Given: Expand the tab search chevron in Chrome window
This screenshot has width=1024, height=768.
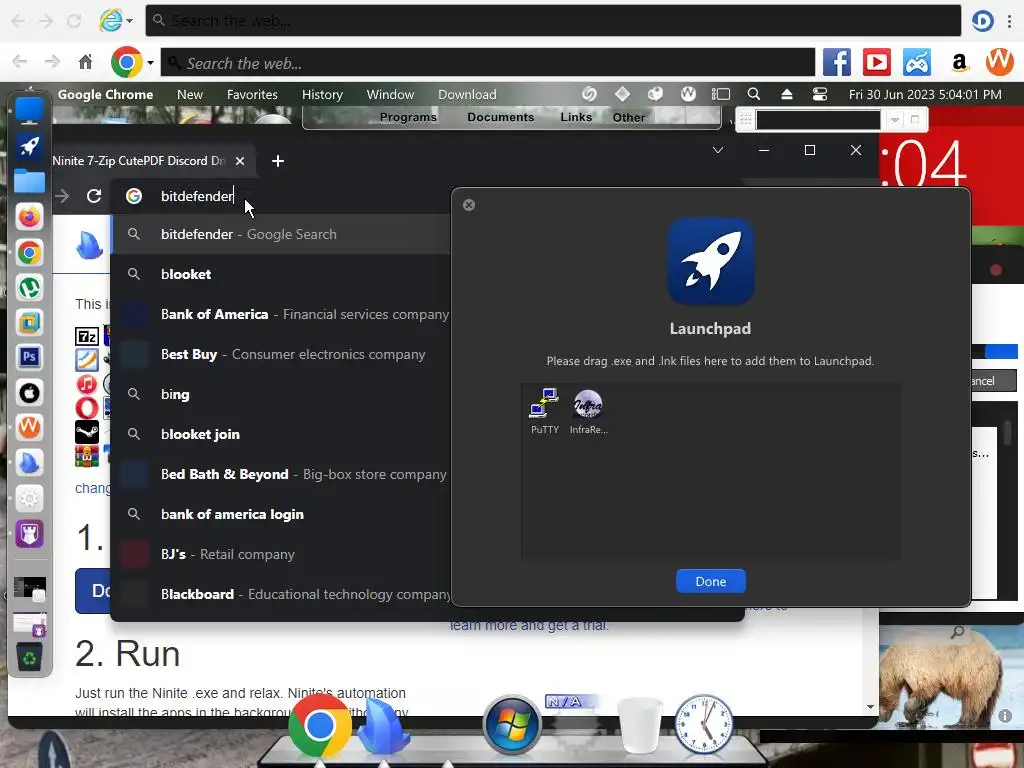Looking at the screenshot, I should 718,150.
